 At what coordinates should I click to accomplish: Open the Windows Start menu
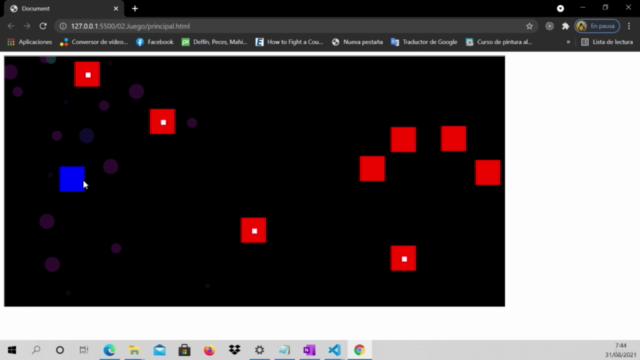[x=12, y=350]
